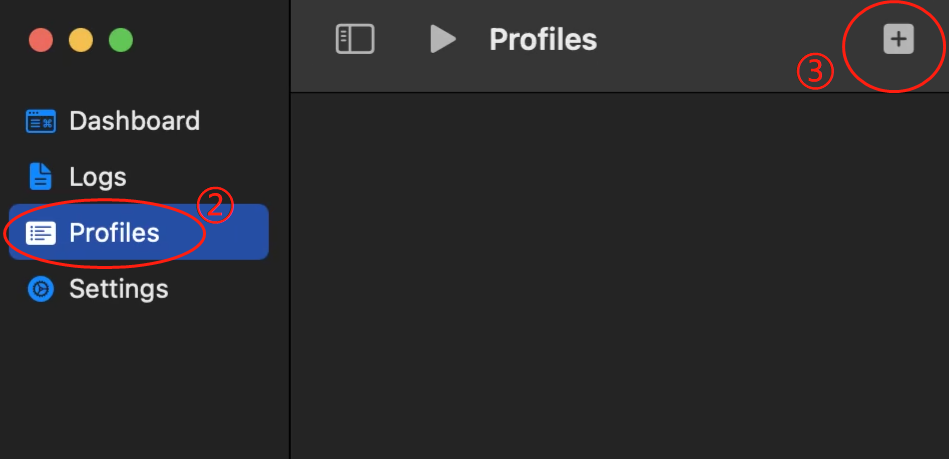Go to the Logs section

pyautogui.click(x=97, y=177)
